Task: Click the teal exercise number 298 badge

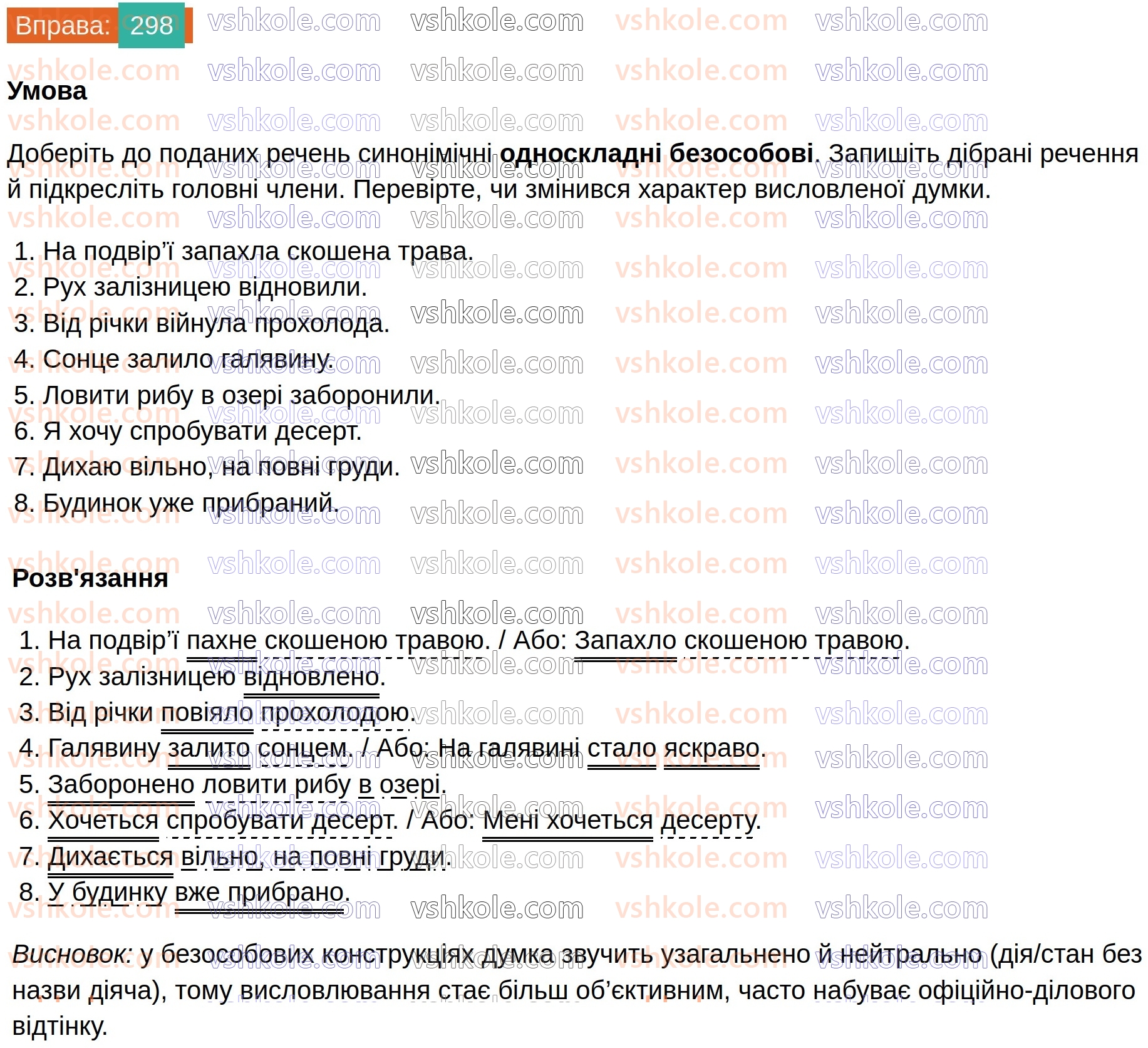Action: pos(152,26)
